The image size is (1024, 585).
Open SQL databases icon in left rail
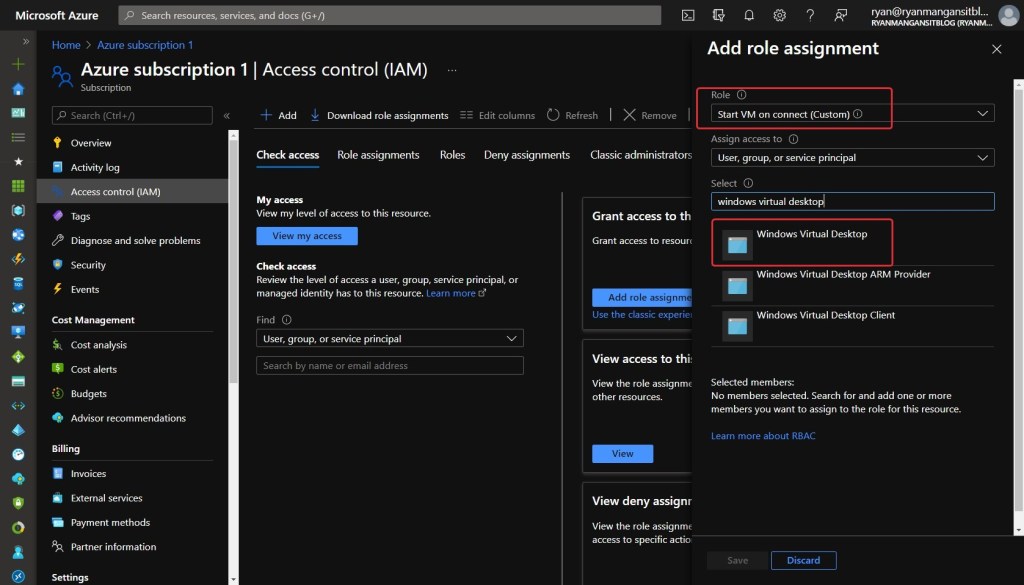coord(18,283)
